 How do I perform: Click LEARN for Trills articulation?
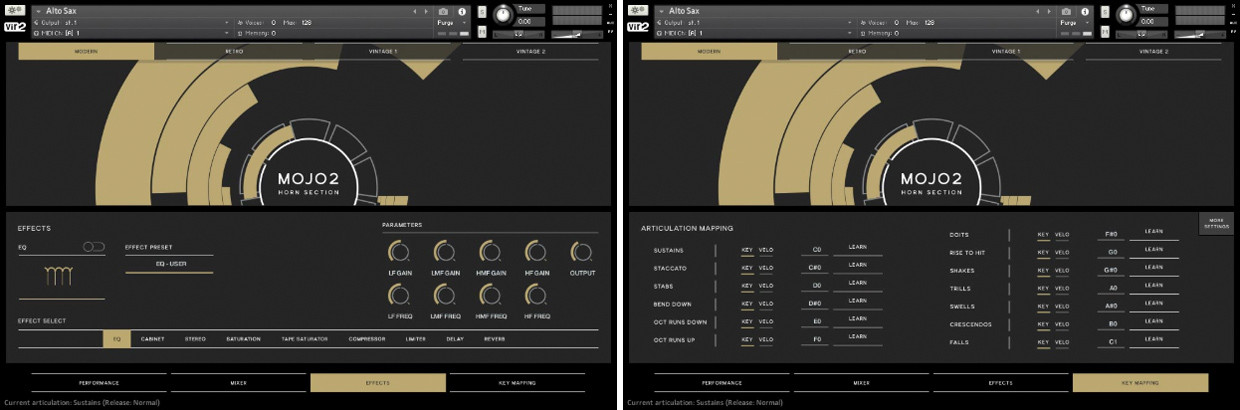(x=1153, y=287)
